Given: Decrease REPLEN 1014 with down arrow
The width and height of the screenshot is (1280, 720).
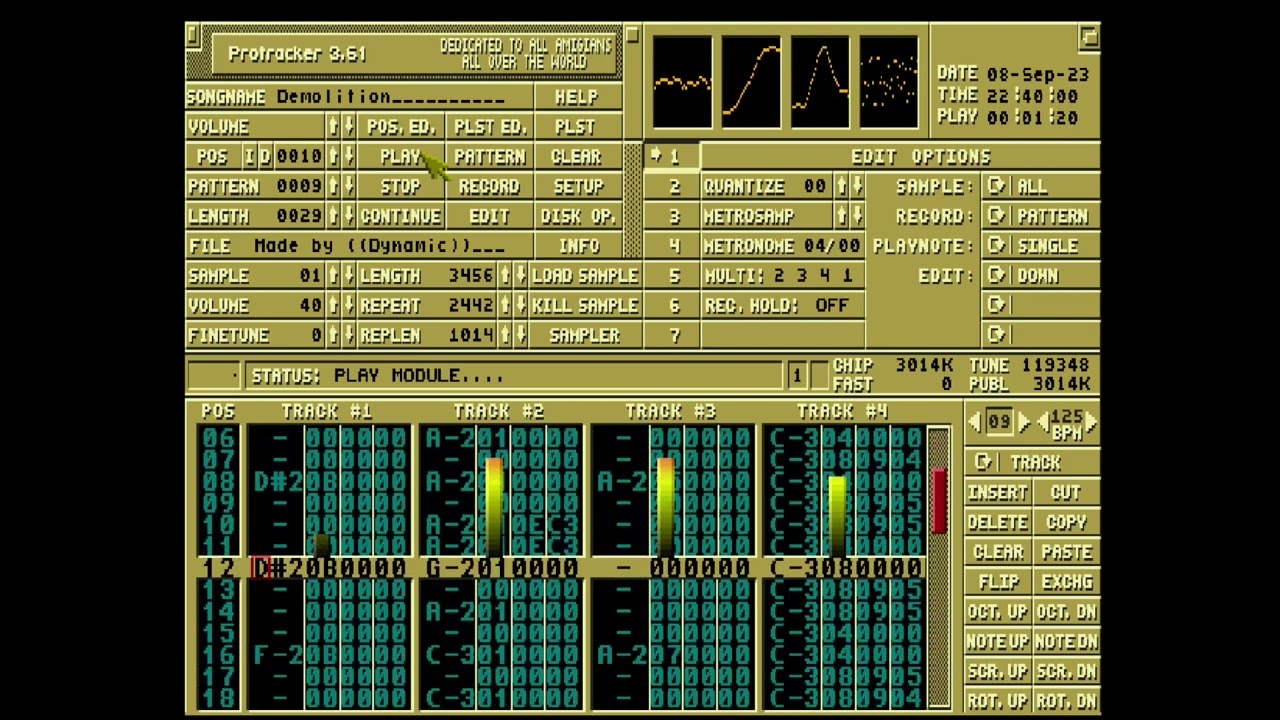Looking at the screenshot, I should click(520, 336).
